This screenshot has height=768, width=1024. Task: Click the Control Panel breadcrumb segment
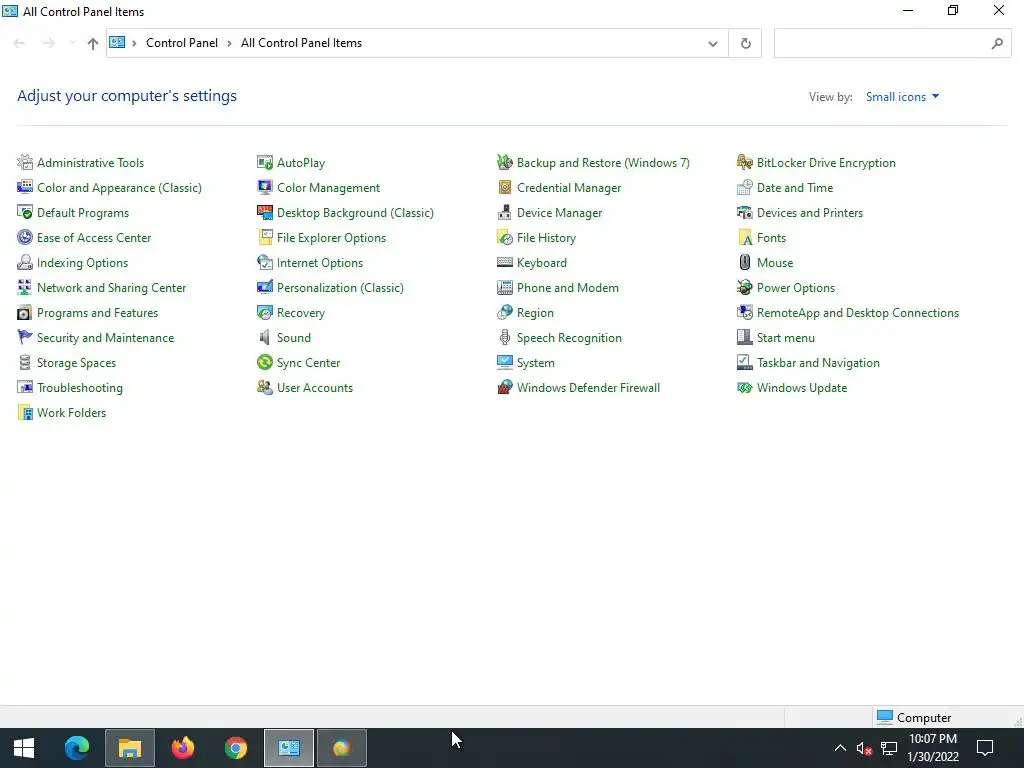tap(182, 43)
